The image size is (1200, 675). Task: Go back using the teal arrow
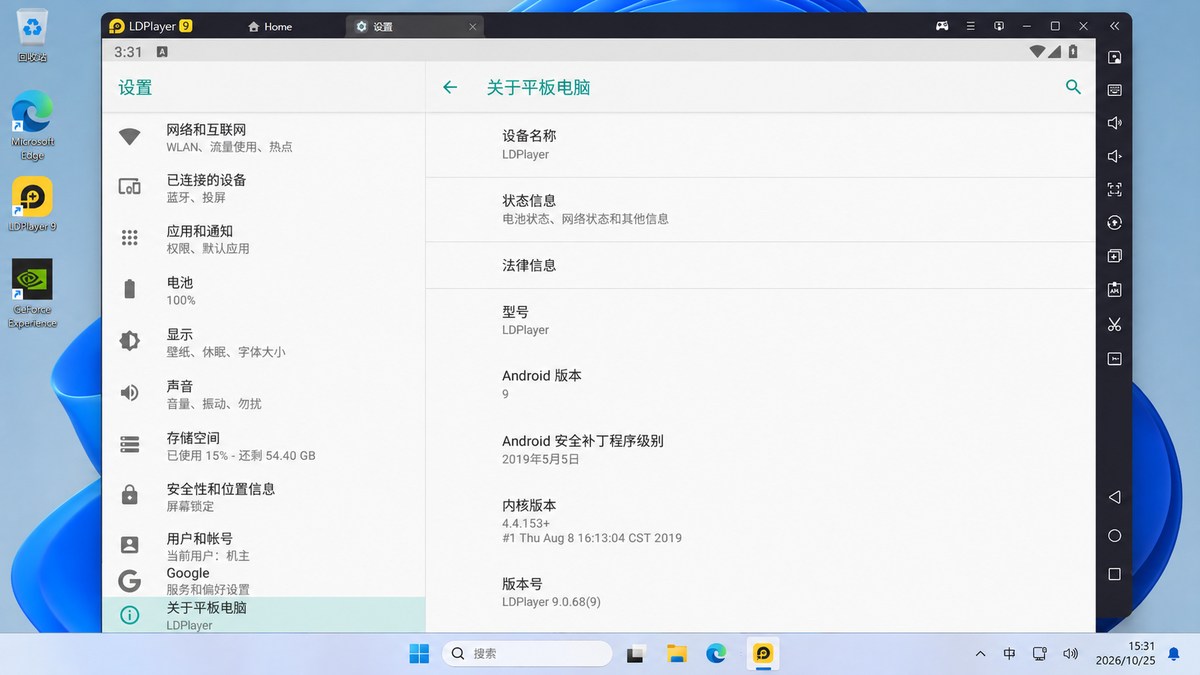(450, 87)
